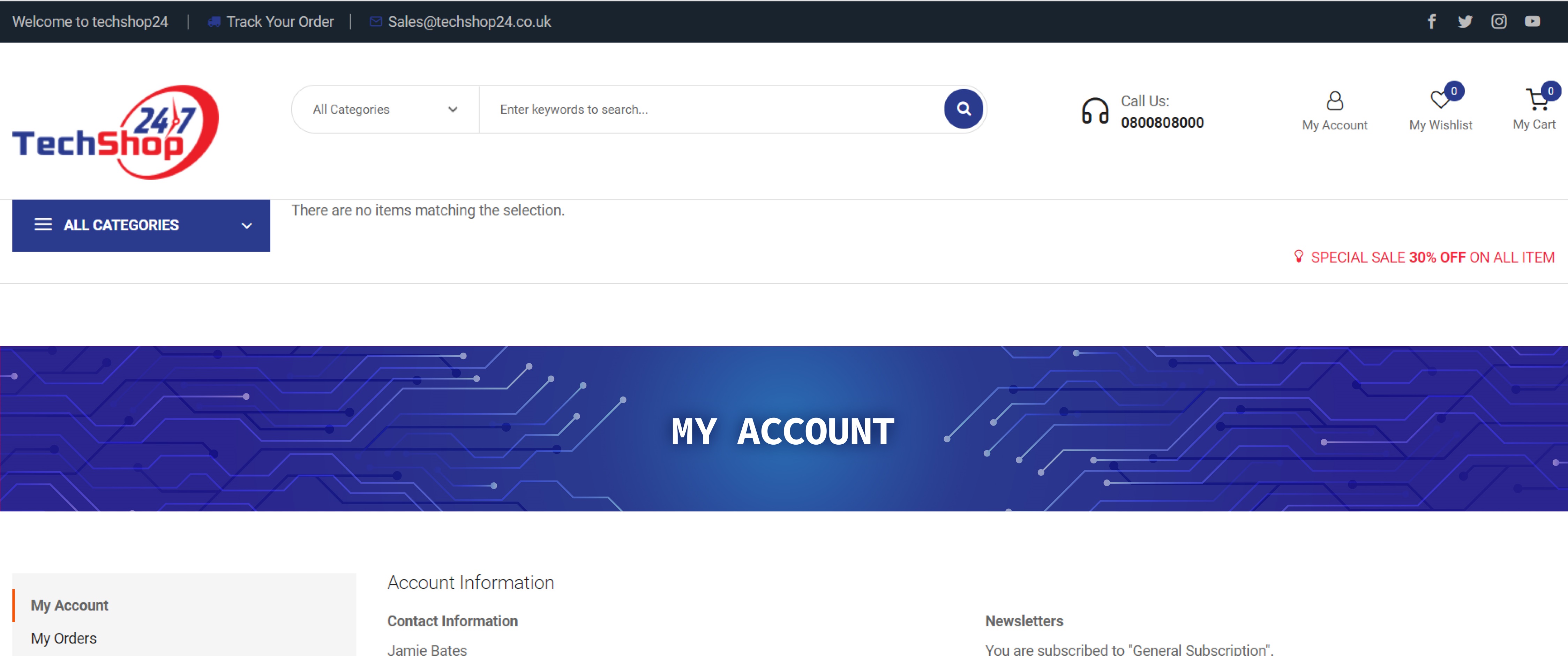Viewport: 1568px width, 656px height.
Task: Select My Orders in sidebar menu
Action: [x=64, y=638]
